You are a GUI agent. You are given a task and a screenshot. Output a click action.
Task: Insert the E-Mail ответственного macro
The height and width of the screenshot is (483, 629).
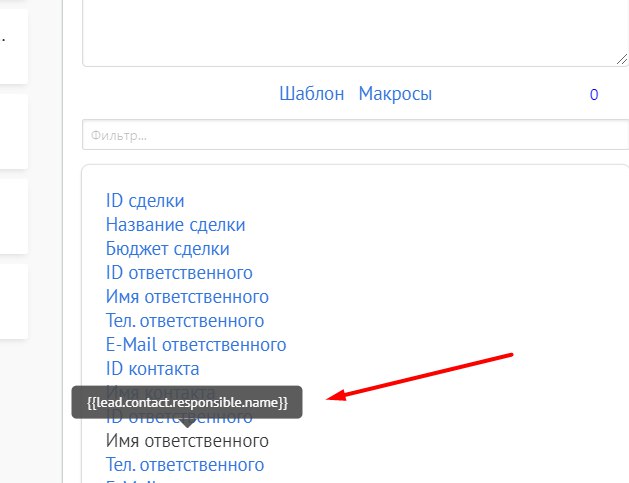(x=196, y=345)
